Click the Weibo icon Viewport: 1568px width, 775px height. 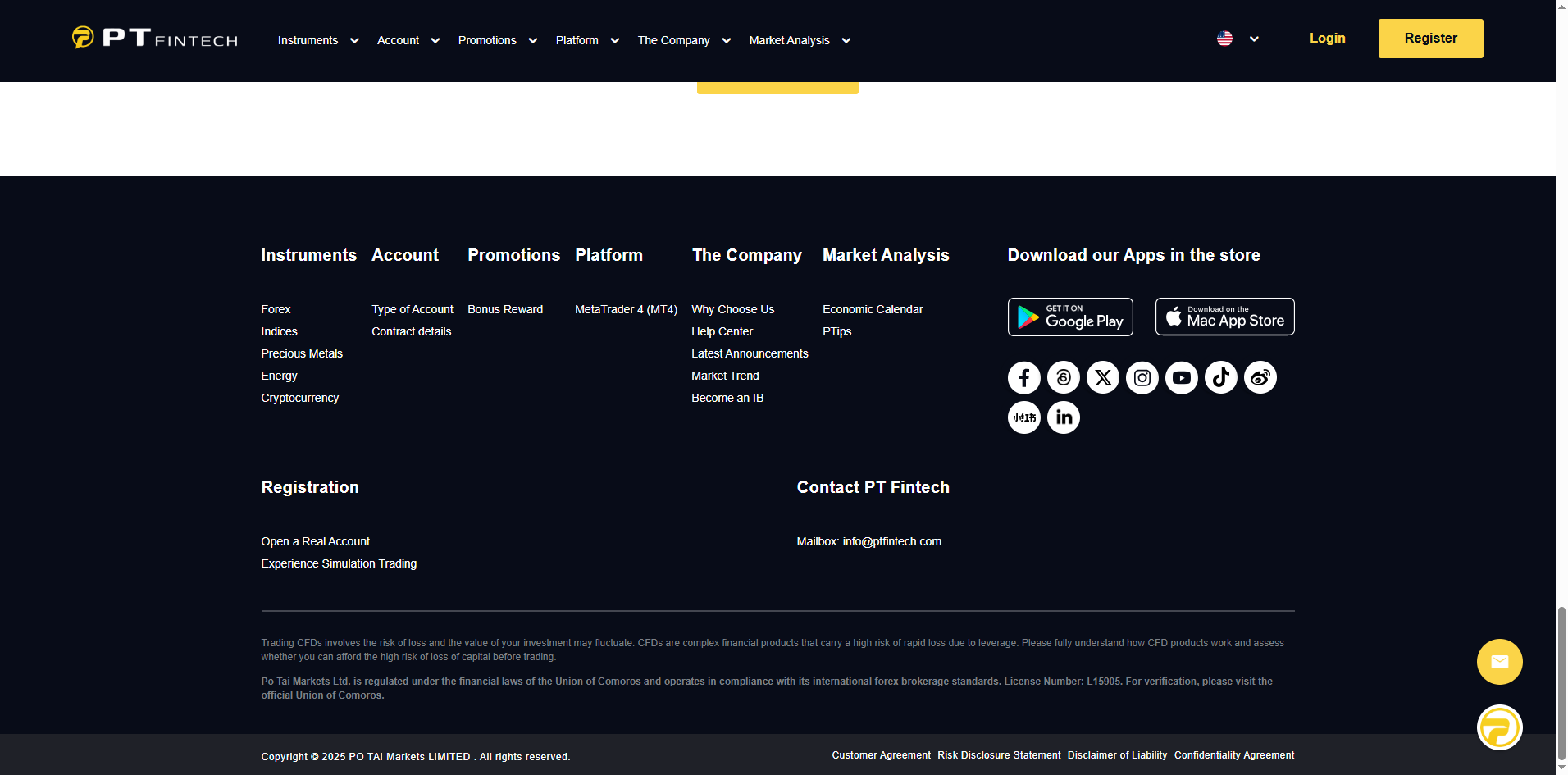pos(1260,377)
